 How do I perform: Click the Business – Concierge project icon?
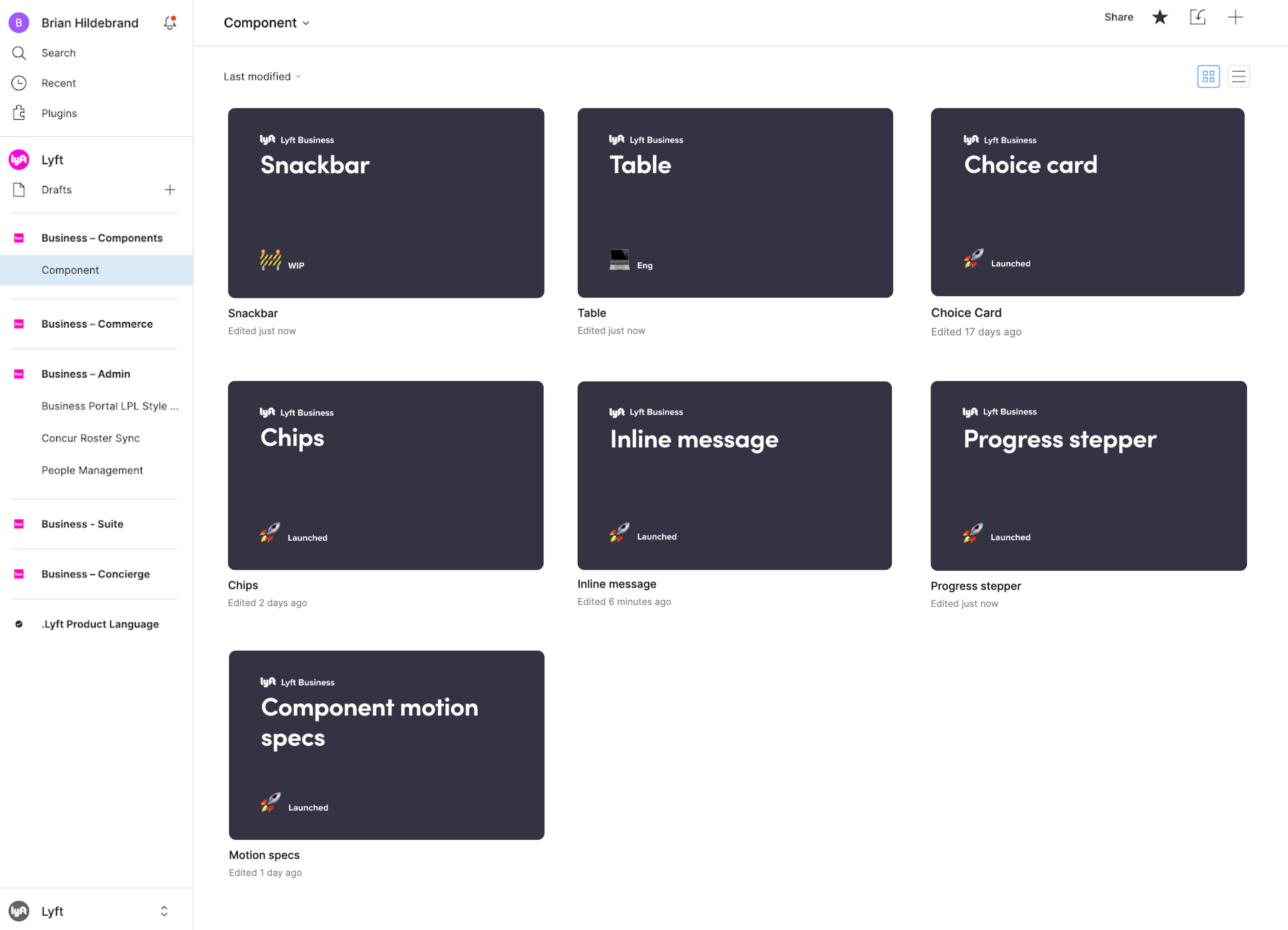click(19, 574)
